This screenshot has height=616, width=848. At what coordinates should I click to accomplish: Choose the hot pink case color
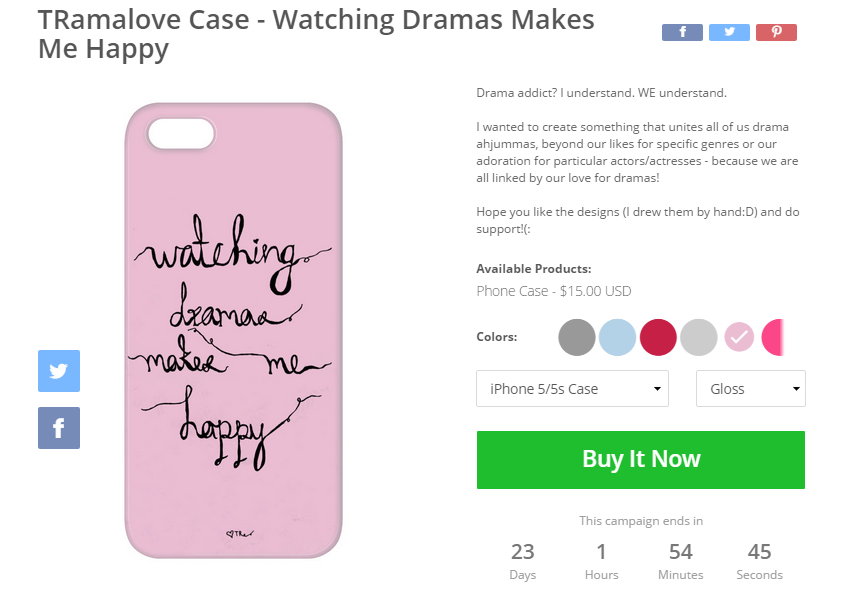773,337
